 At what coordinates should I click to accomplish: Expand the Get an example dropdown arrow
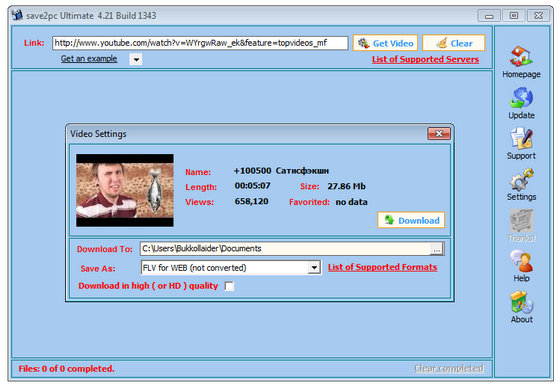pyautogui.click(x=136, y=59)
